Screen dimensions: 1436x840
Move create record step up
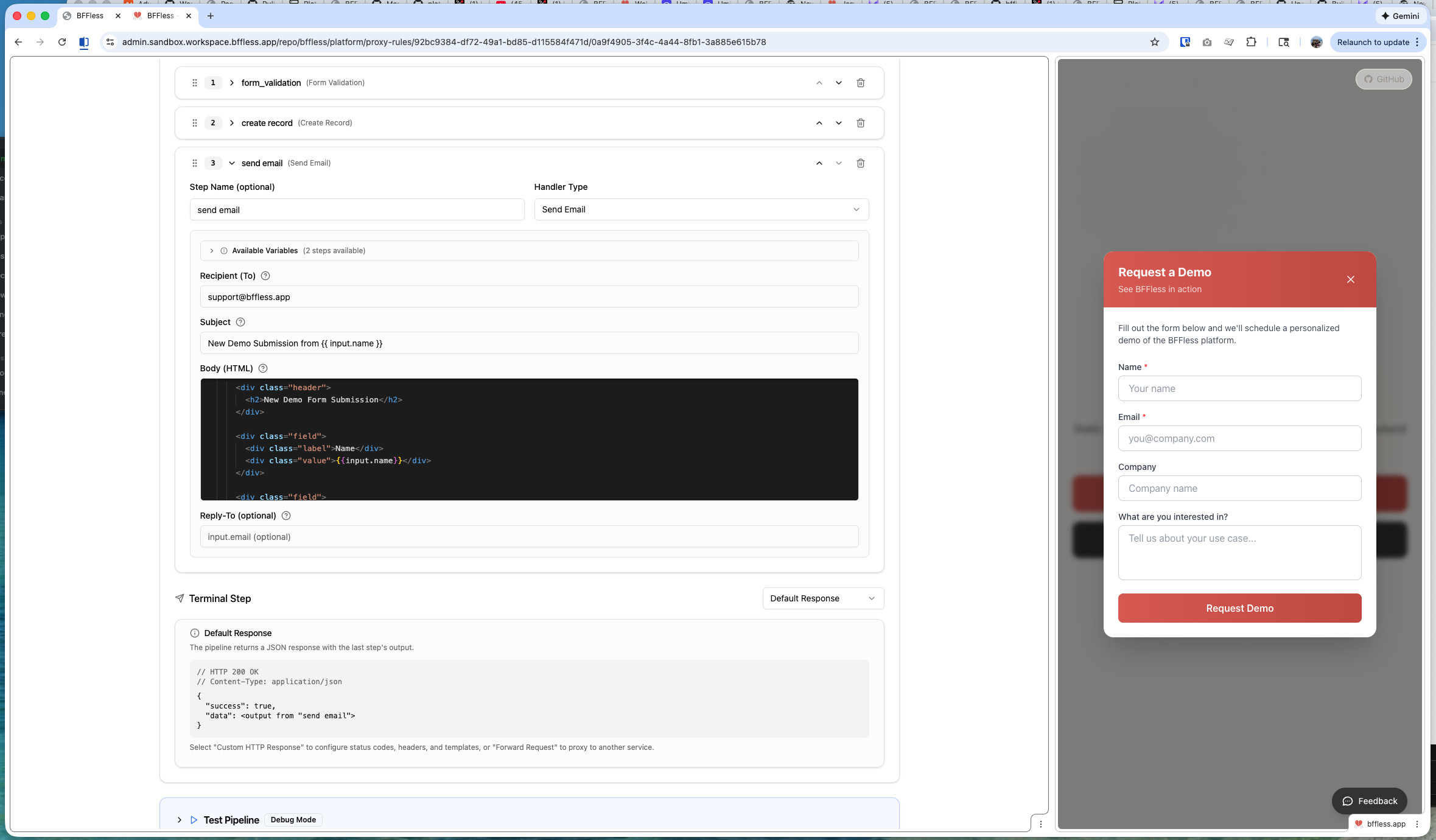[x=819, y=123]
